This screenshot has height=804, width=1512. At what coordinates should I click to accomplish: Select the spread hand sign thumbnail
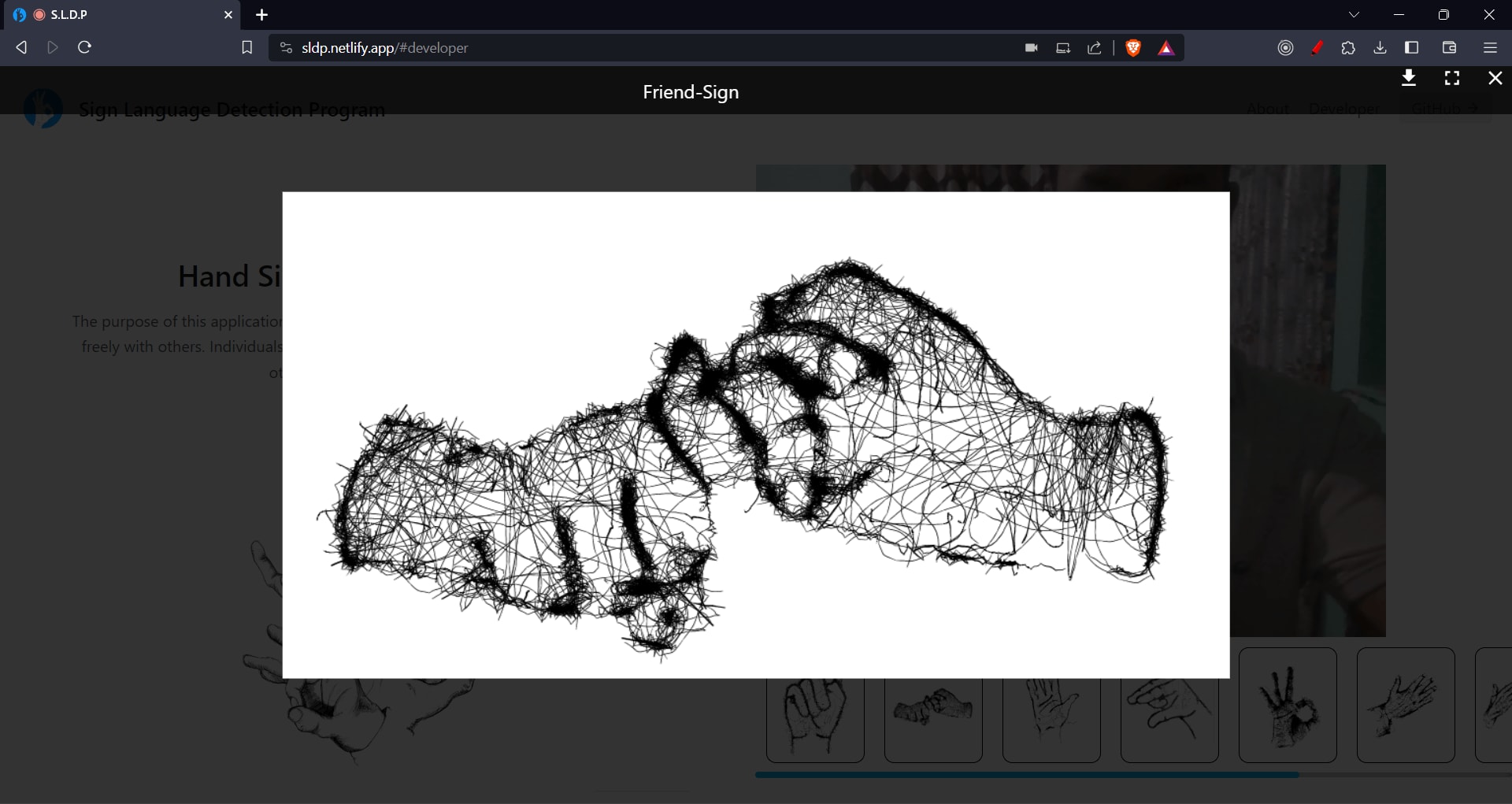1406,705
